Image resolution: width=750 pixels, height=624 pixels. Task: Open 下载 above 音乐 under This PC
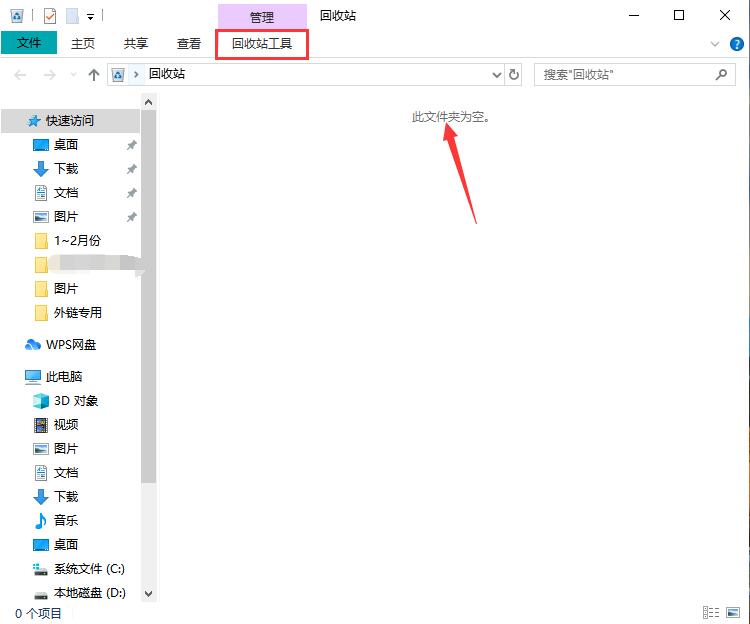point(66,497)
